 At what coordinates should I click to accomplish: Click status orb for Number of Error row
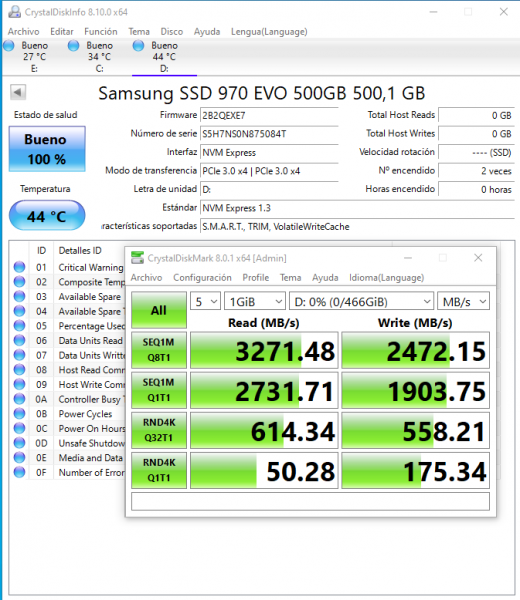pyautogui.click(x=20, y=472)
